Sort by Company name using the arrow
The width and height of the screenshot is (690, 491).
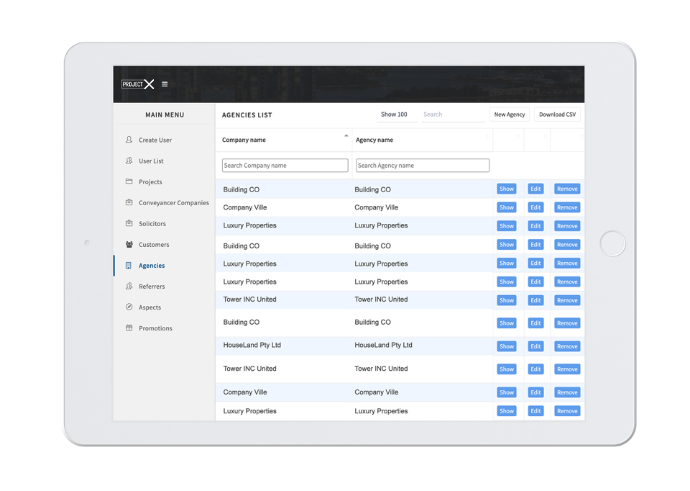coord(346,136)
